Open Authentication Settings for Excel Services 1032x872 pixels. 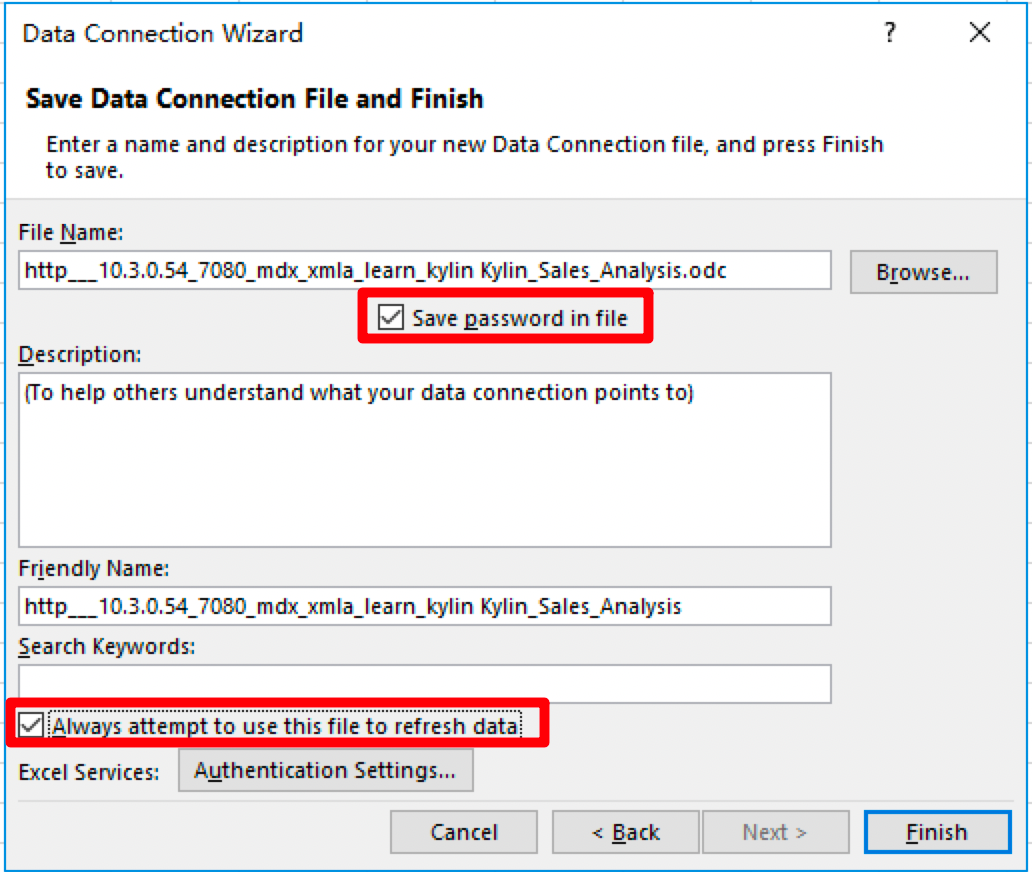pos(325,771)
